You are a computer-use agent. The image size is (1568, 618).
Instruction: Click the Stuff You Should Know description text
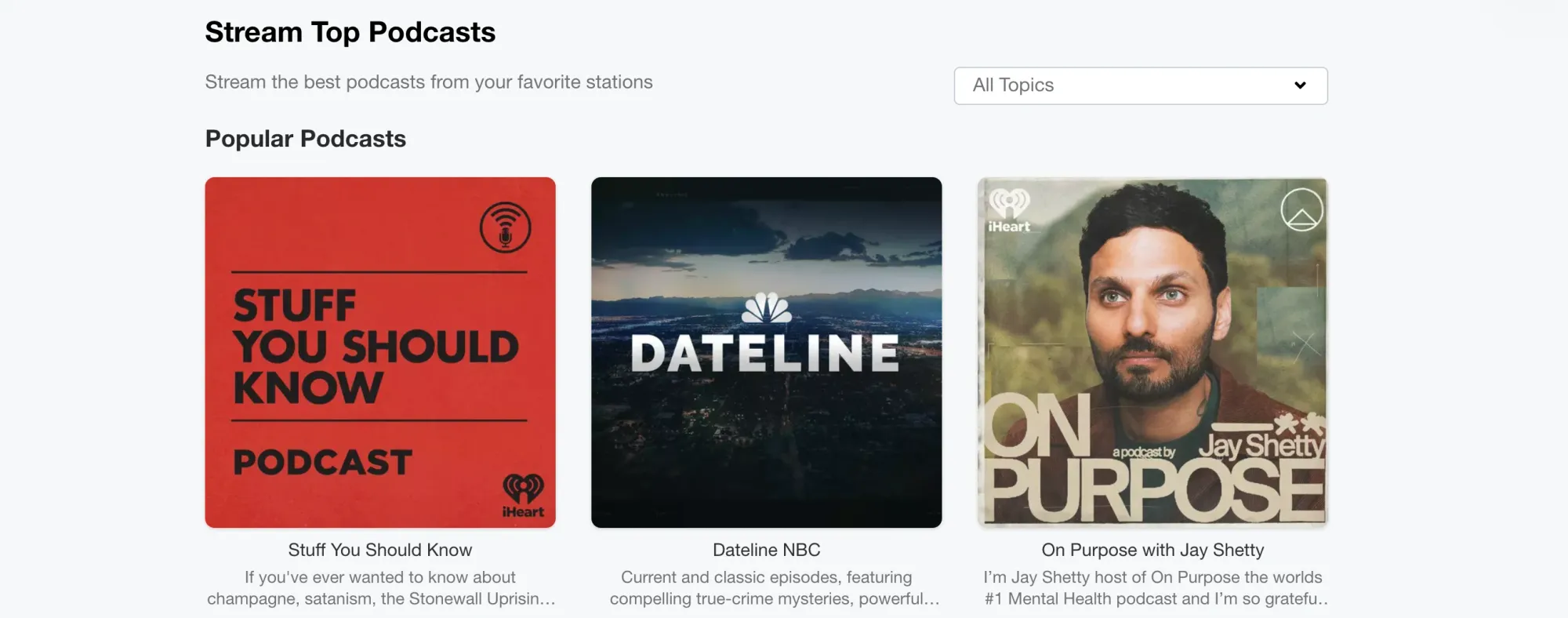pos(380,588)
